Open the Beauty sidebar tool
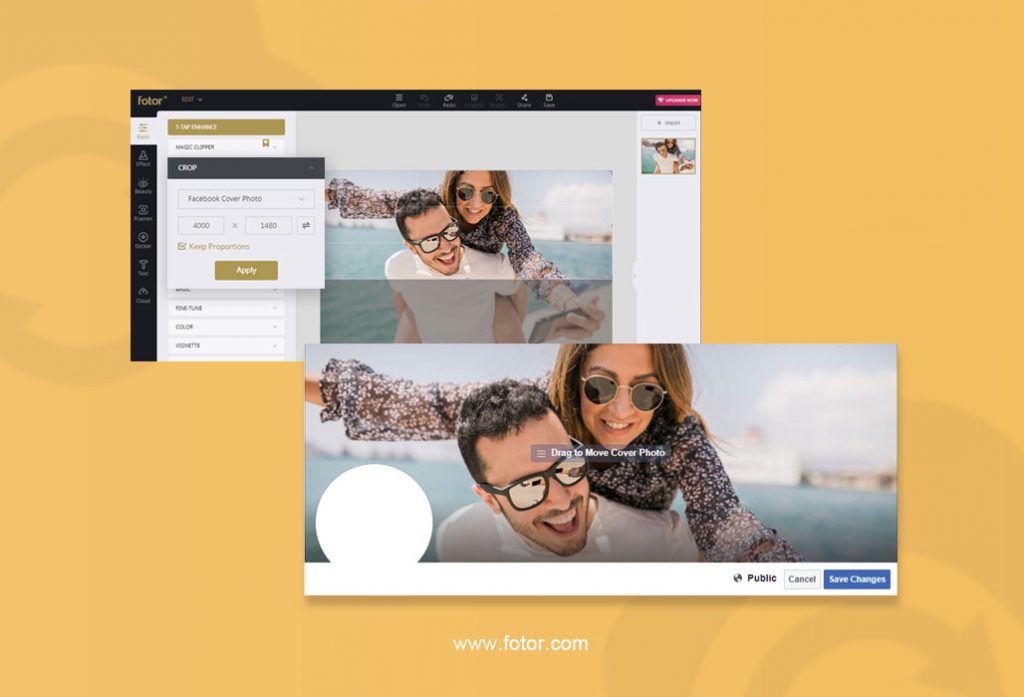 click(143, 186)
